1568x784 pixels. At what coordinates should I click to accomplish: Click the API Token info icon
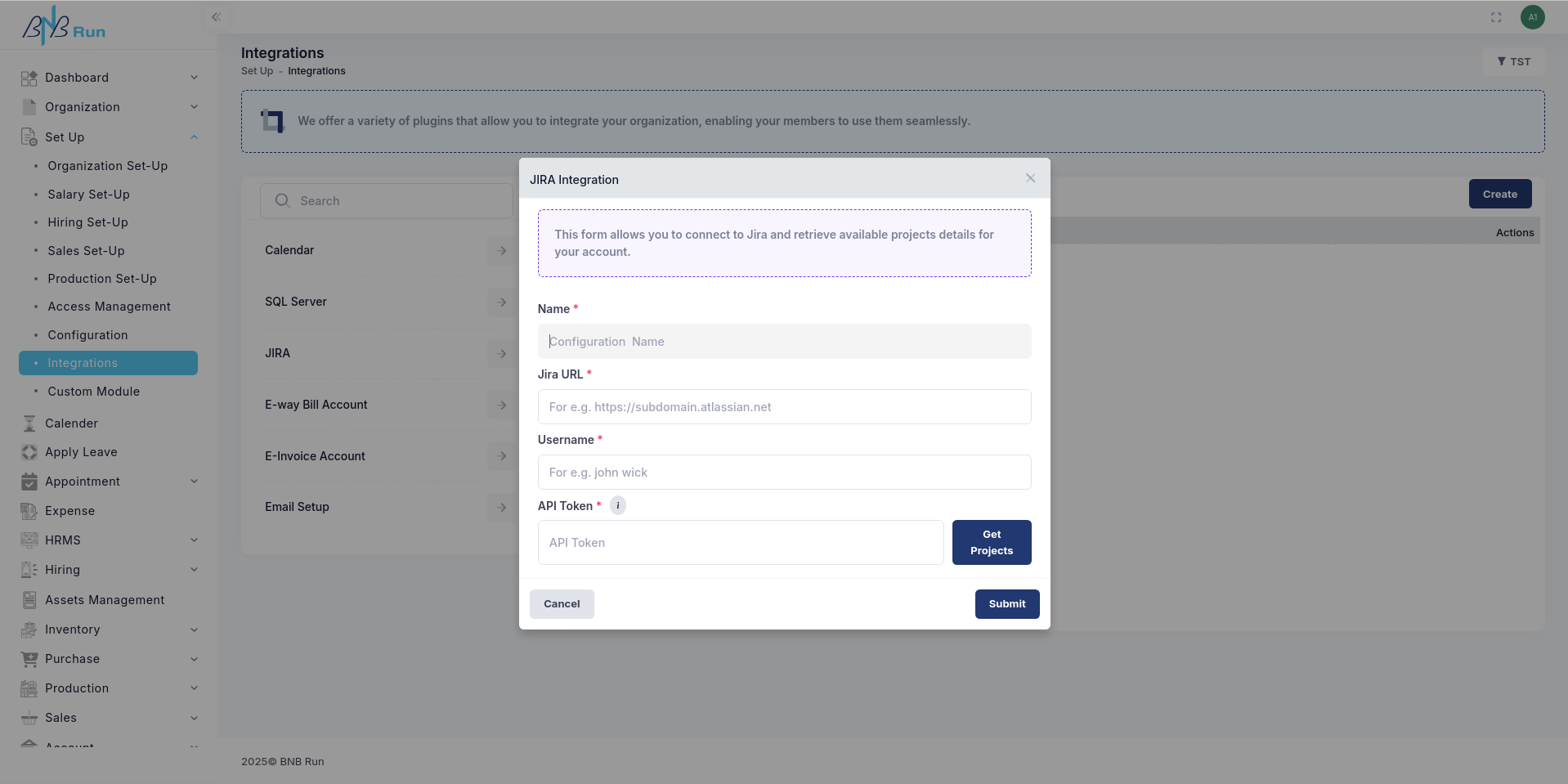pos(618,506)
